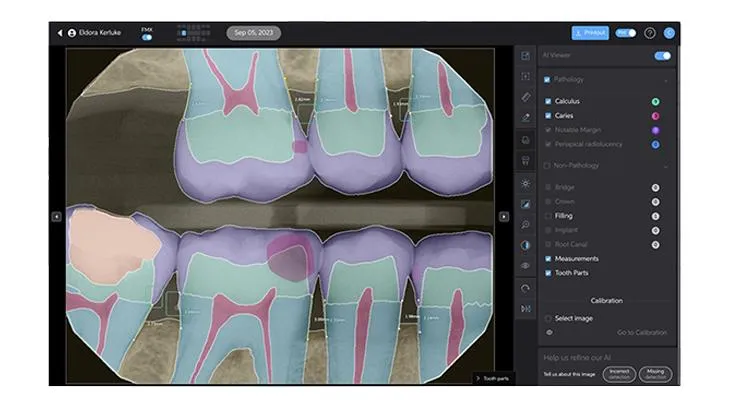The height and width of the screenshot is (410, 730).
Task: Toggle the FMX switch
Action: (x=147, y=37)
